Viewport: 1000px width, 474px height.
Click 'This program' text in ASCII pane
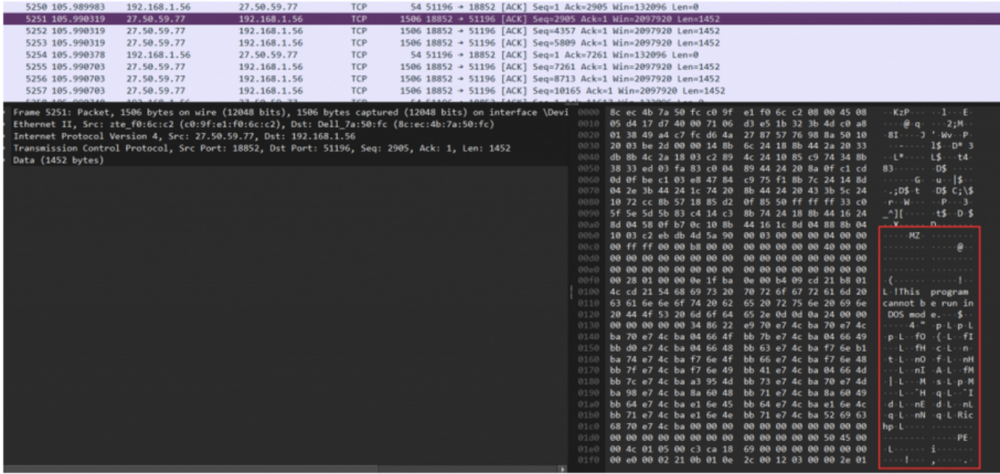(929, 292)
